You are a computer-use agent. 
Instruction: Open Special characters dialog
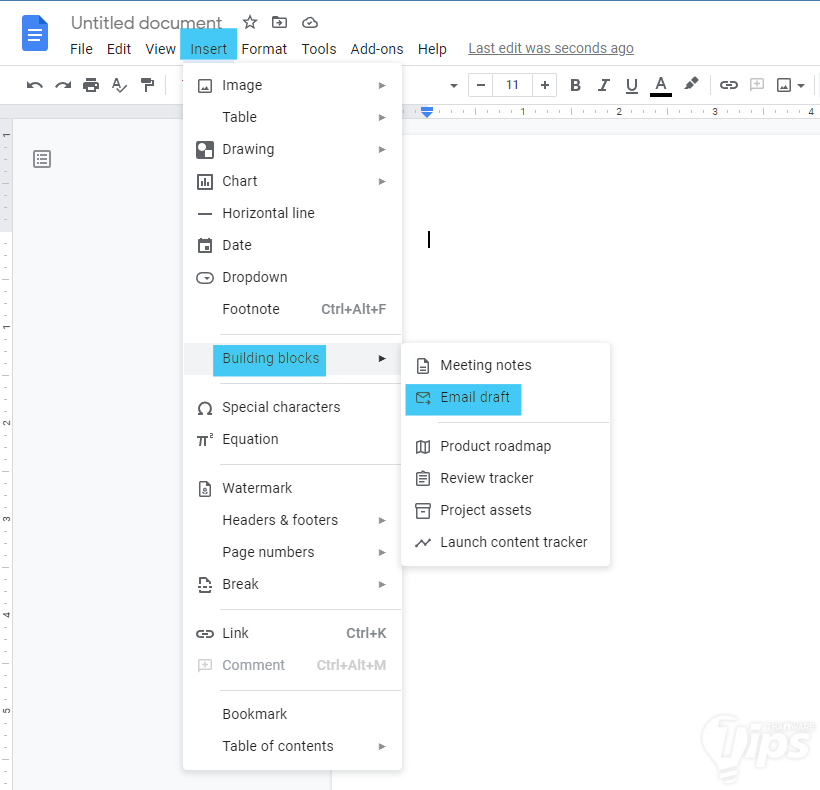coord(292,407)
